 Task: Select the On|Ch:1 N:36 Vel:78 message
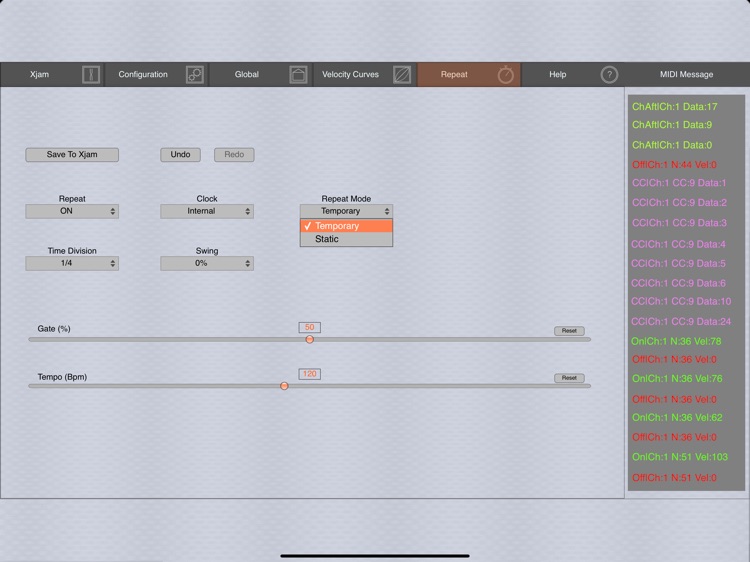click(676, 342)
